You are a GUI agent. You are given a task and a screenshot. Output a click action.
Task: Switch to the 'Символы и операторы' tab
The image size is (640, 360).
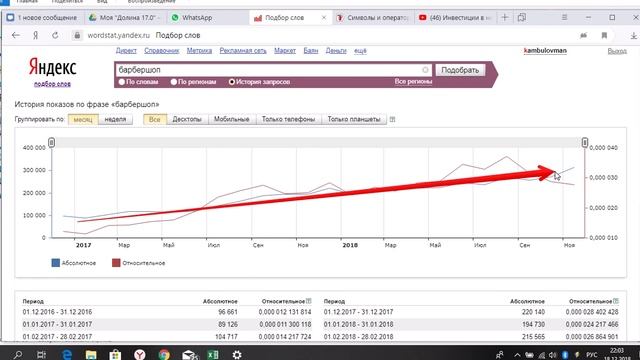(373, 18)
